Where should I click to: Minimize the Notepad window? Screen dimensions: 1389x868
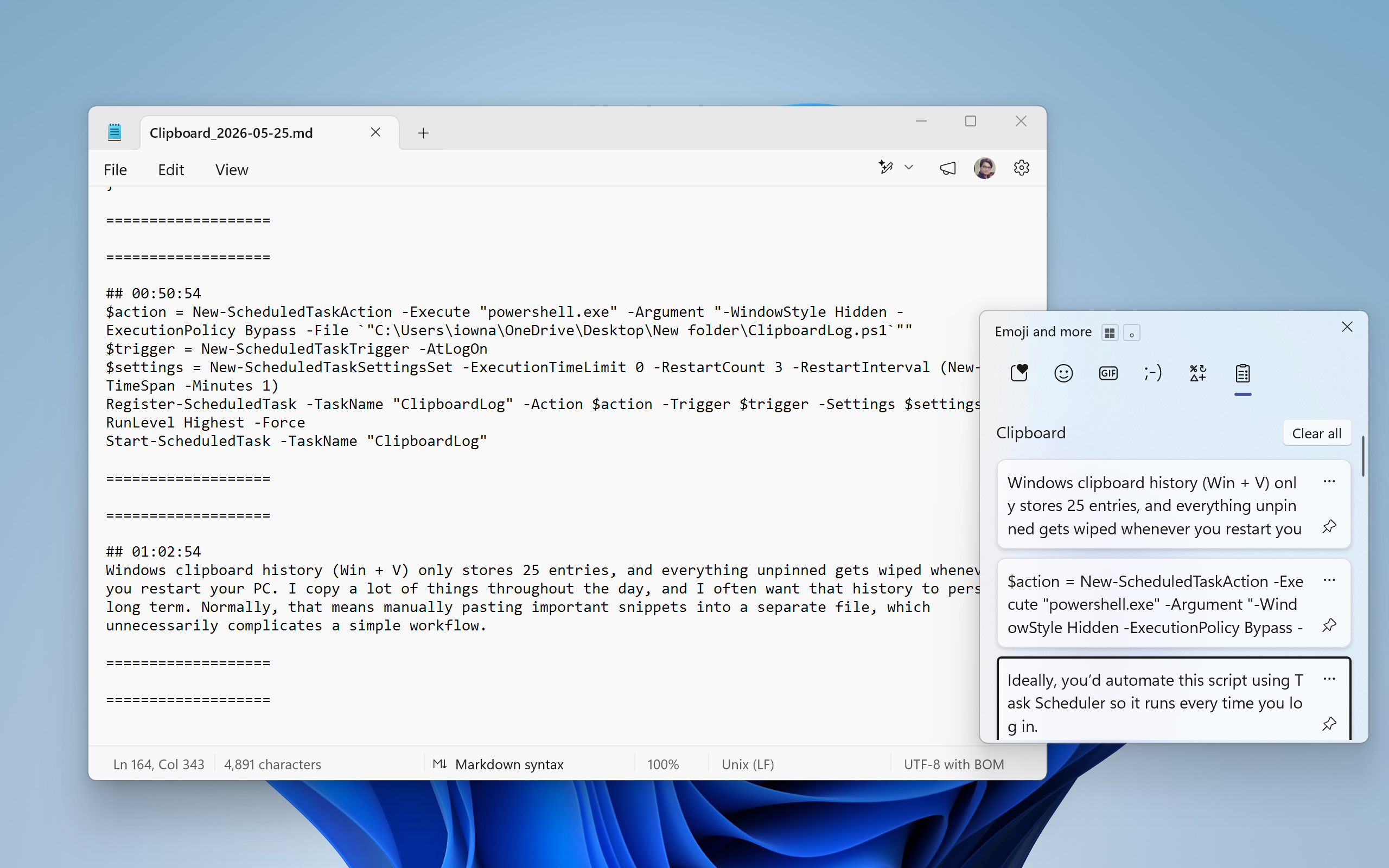(x=921, y=121)
